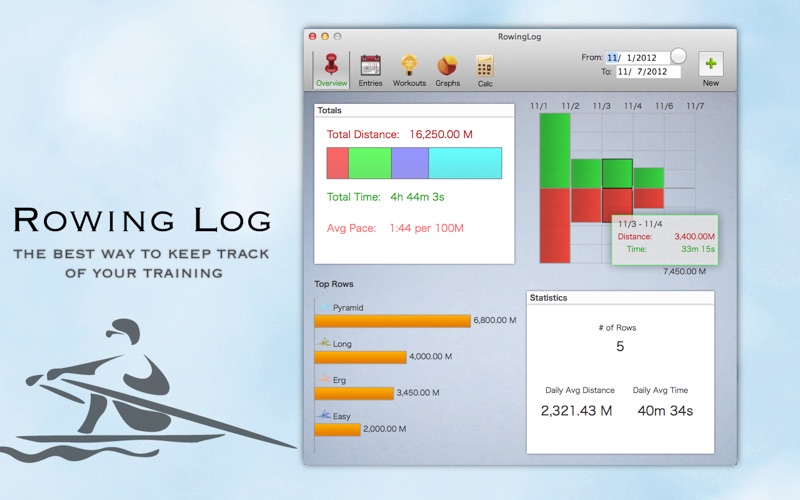Image resolution: width=800 pixels, height=500 pixels.
Task: Select the purple segment of distance bar
Action: tap(410, 163)
